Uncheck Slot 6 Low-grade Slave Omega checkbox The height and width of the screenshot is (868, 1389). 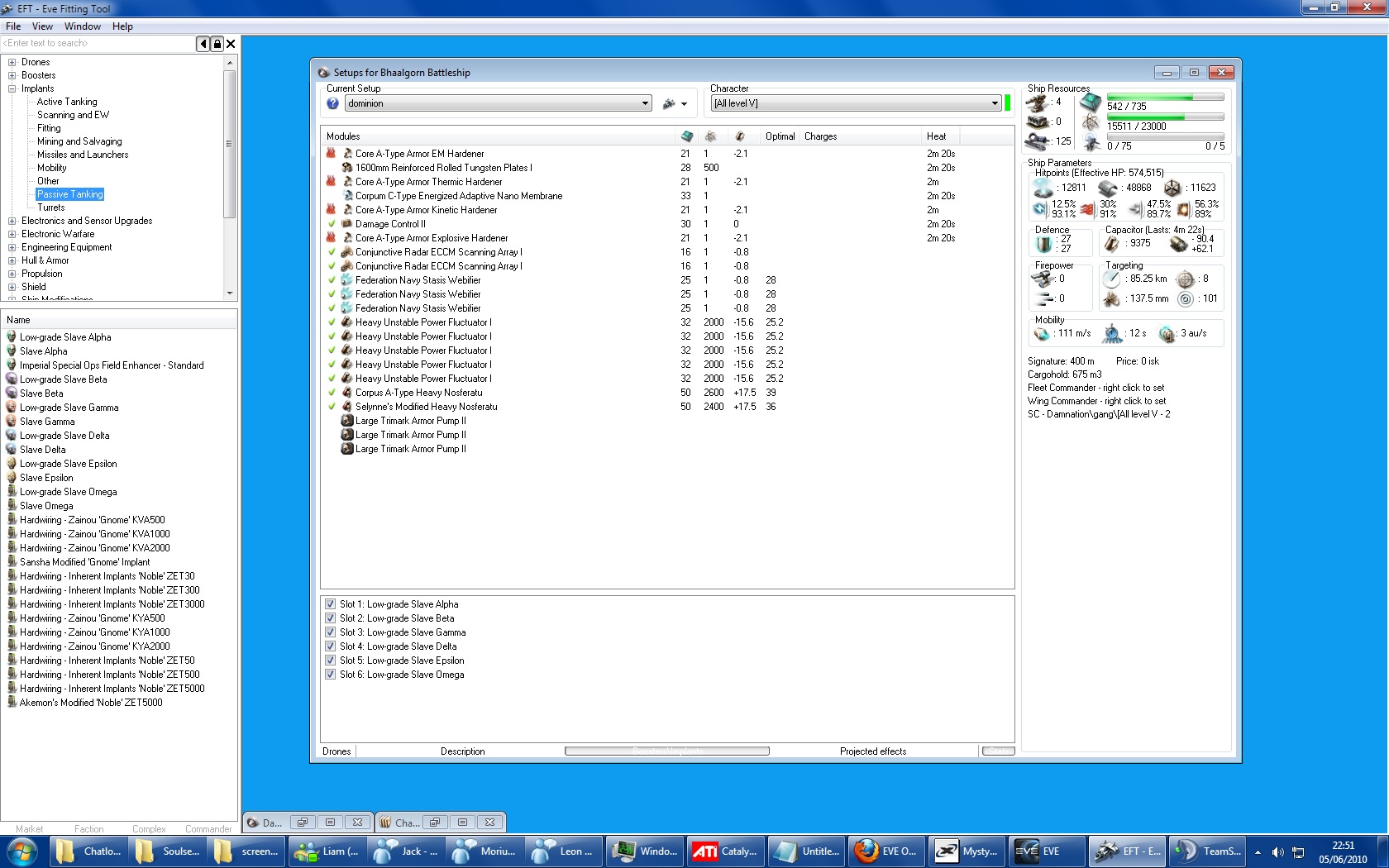coord(331,675)
